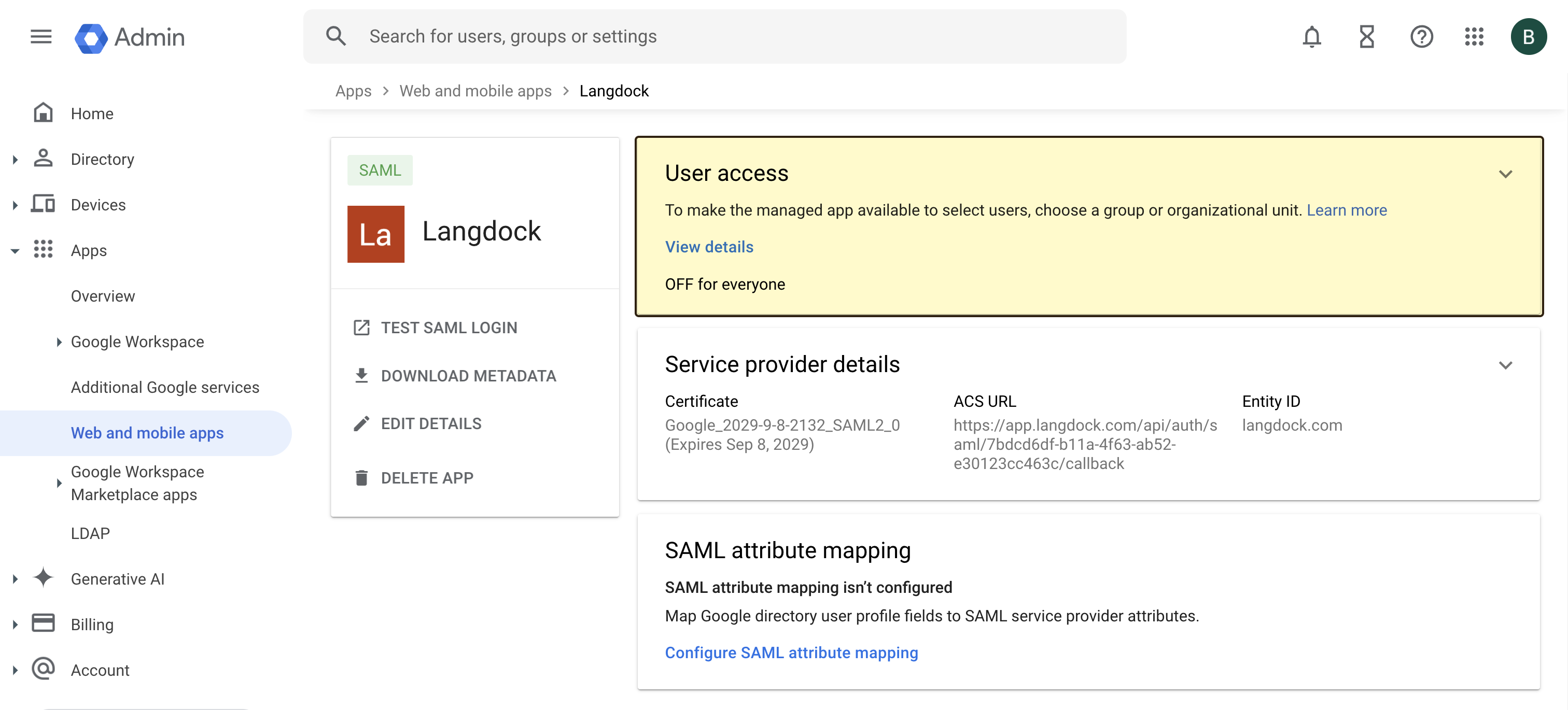
Task: Click the download metadata arrow icon
Action: pyautogui.click(x=361, y=376)
